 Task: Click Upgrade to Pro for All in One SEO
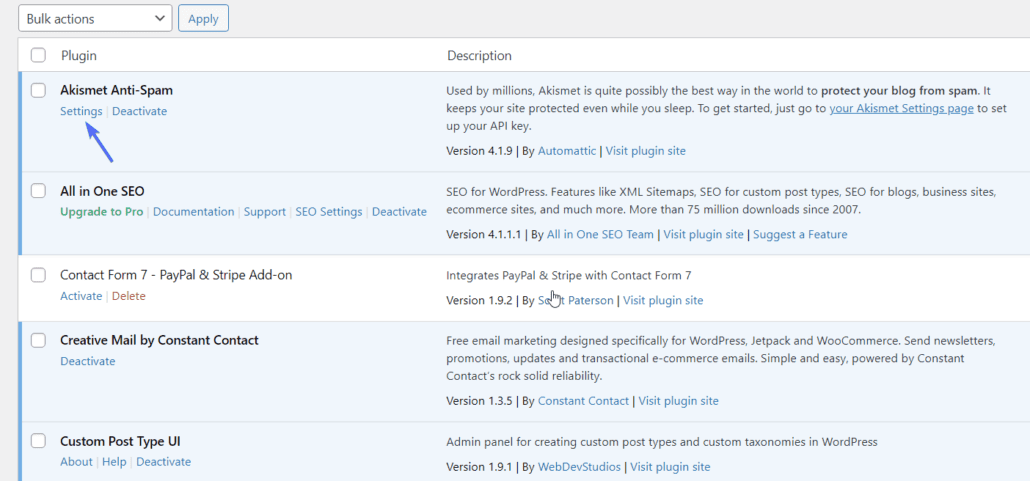102,212
